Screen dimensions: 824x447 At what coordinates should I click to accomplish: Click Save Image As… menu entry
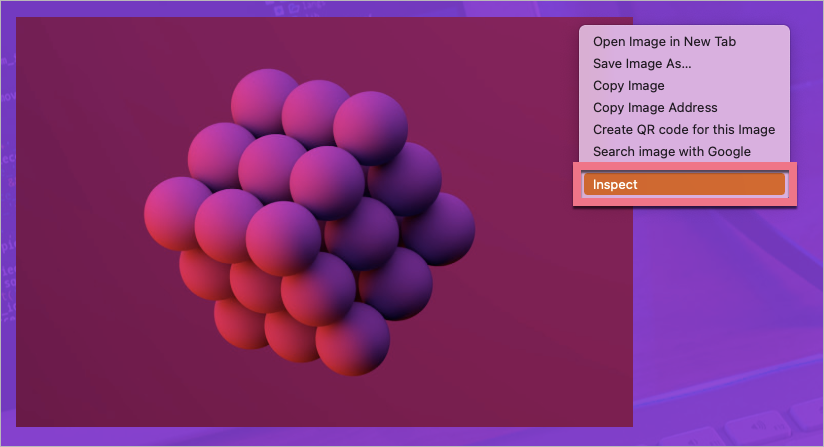pos(642,64)
